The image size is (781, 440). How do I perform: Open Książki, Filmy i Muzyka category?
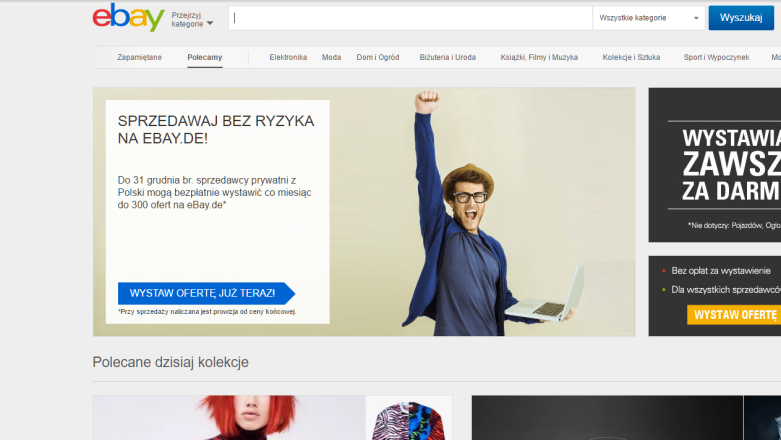point(539,57)
